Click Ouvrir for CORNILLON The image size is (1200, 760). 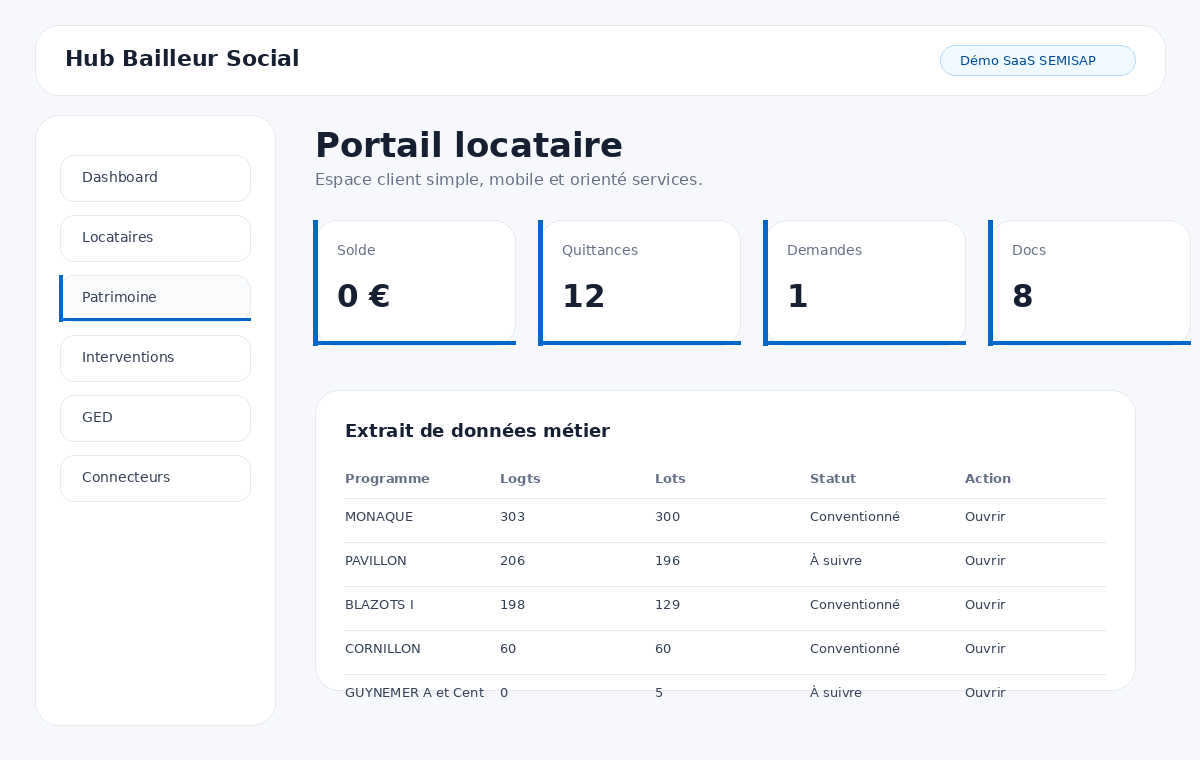[x=985, y=649]
